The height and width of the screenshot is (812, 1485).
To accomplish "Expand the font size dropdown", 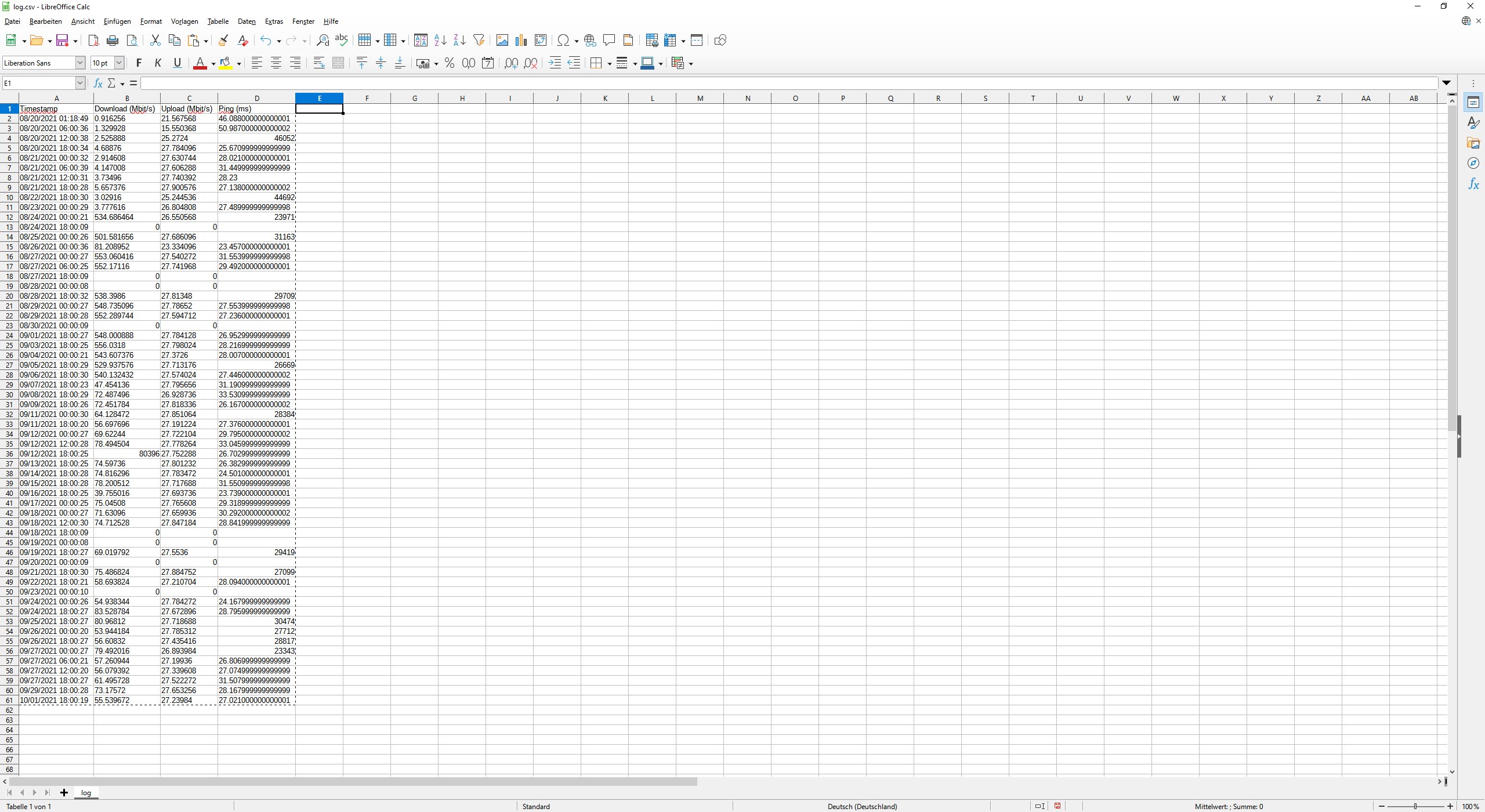I will [x=119, y=63].
